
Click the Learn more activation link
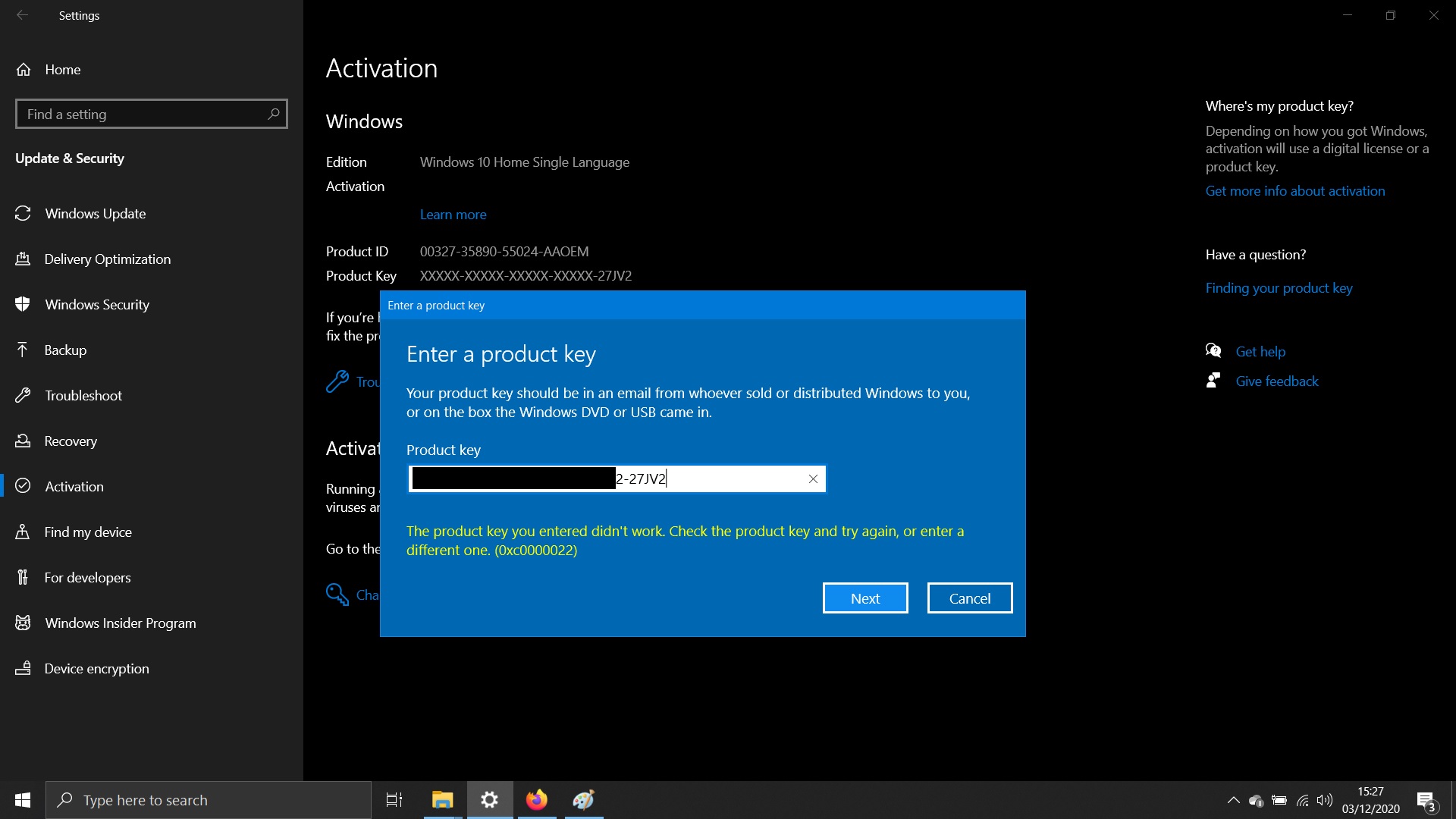pyautogui.click(x=452, y=214)
